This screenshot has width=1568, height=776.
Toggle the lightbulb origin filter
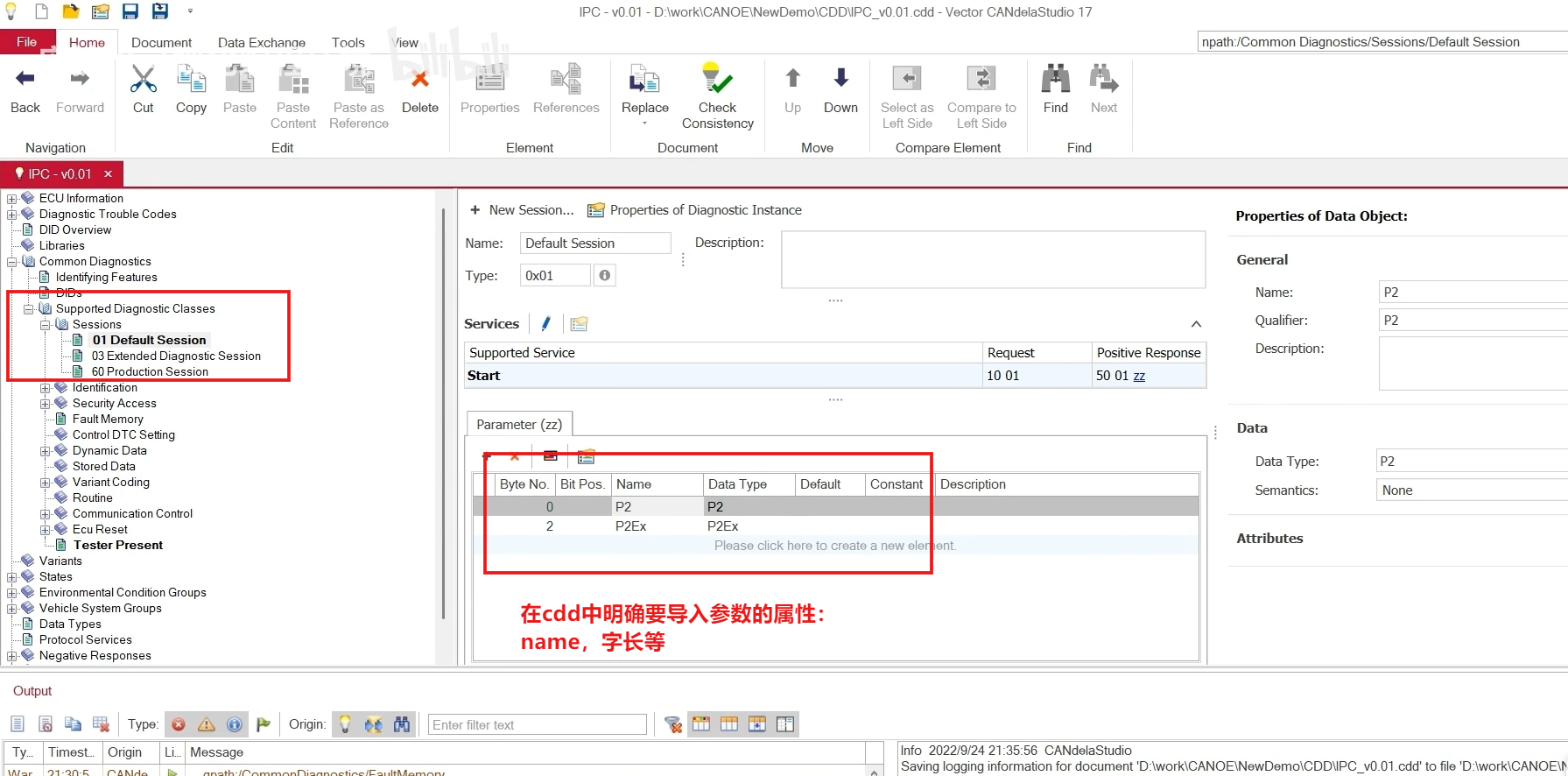click(x=345, y=724)
